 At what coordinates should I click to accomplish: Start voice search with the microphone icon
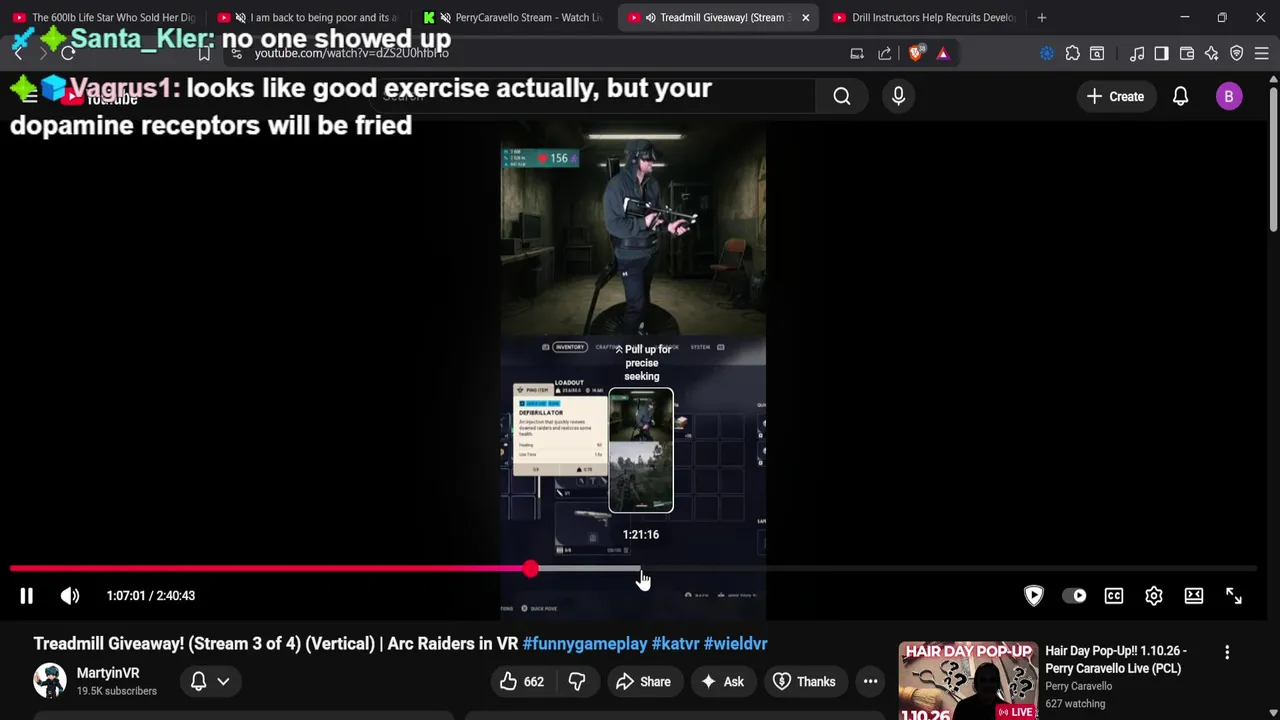coord(898,96)
